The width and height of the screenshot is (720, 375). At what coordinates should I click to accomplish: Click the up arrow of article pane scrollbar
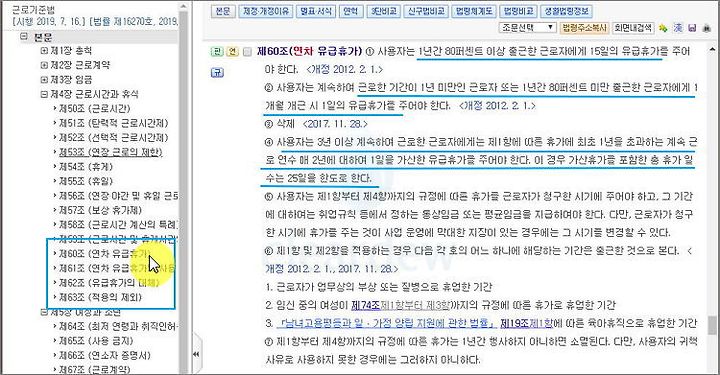click(x=712, y=49)
